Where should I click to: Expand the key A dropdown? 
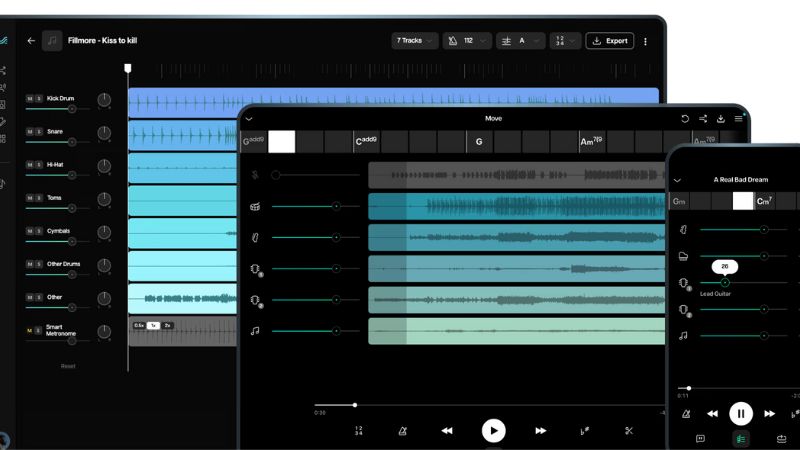(x=521, y=41)
